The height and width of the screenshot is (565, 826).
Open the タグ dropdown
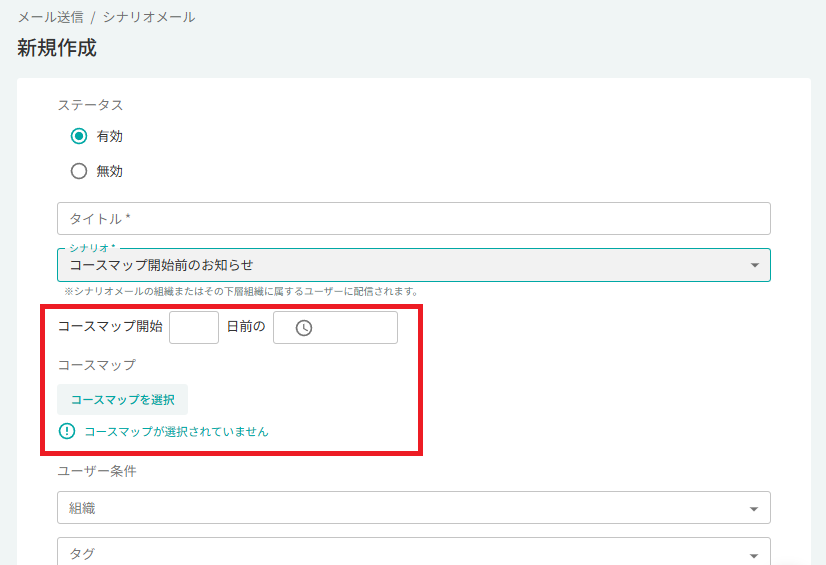click(414, 551)
